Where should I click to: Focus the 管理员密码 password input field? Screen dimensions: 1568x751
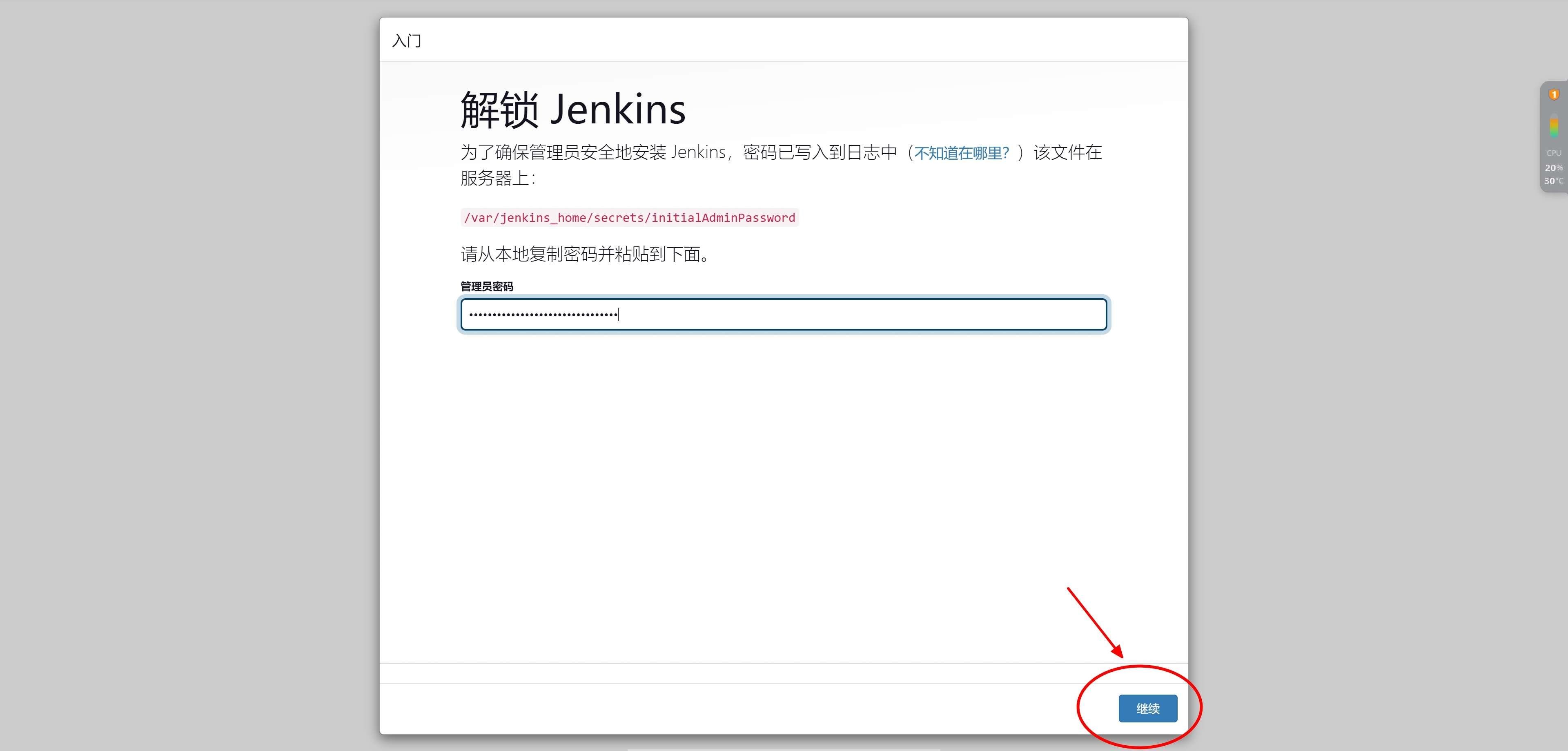[x=784, y=314]
